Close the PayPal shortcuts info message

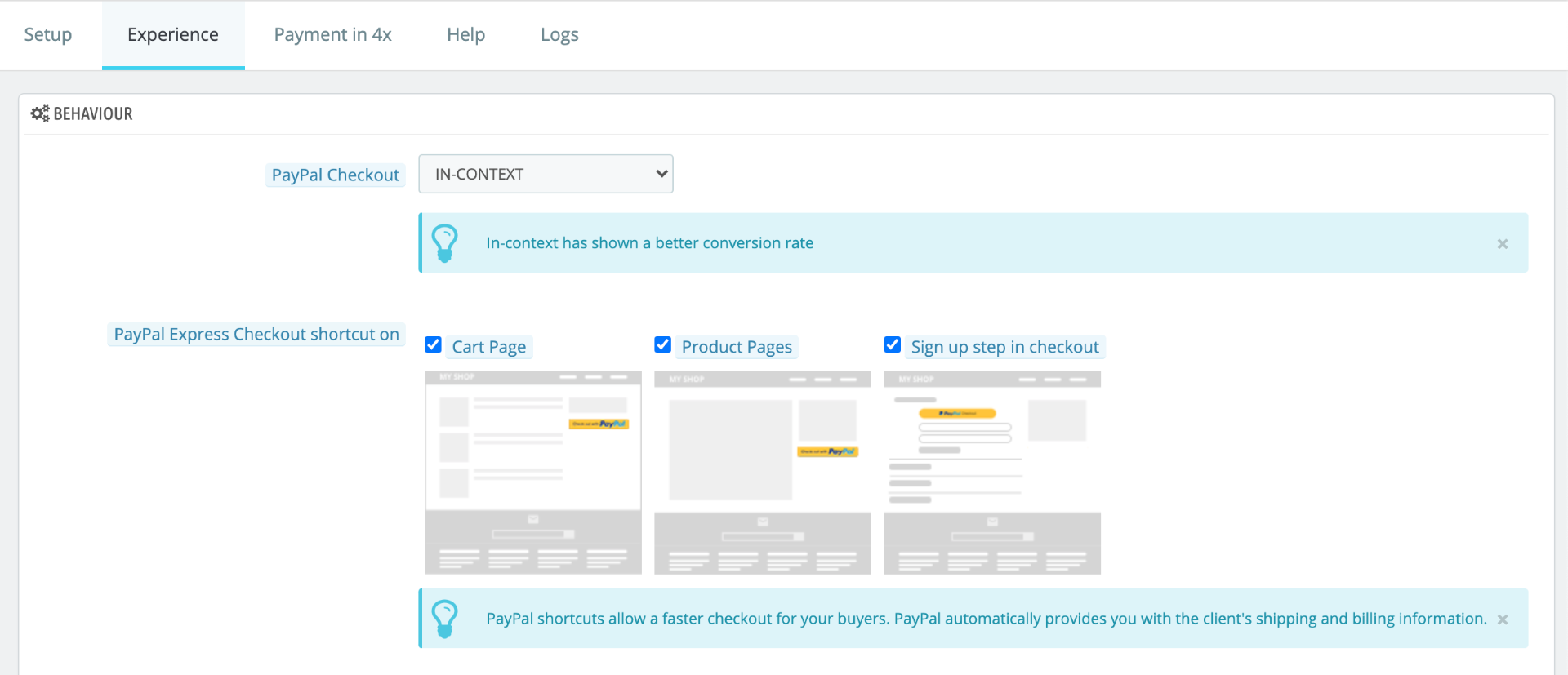click(x=1502, y=619)
